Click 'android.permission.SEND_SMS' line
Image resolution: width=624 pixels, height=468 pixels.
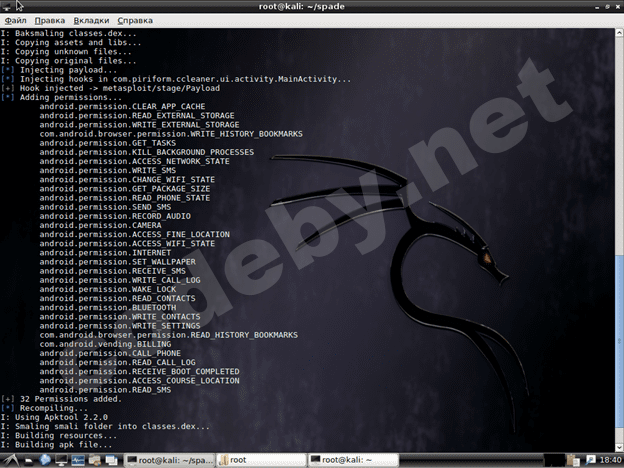coord(105,207)
